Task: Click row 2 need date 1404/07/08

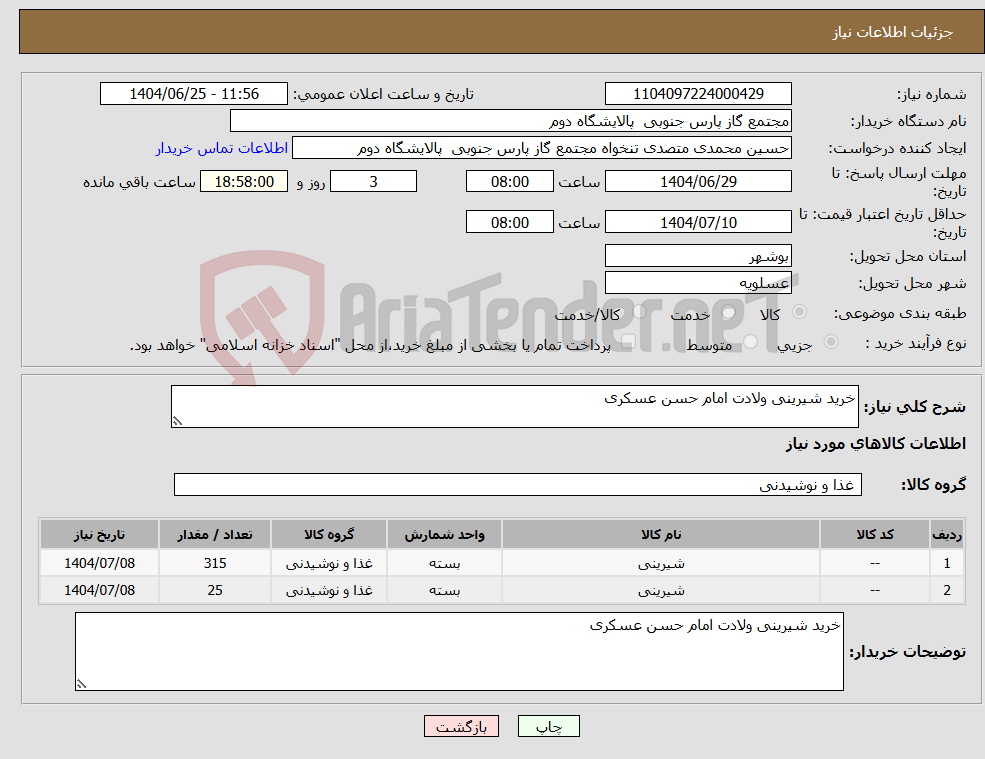Action: tap(99, 590)
